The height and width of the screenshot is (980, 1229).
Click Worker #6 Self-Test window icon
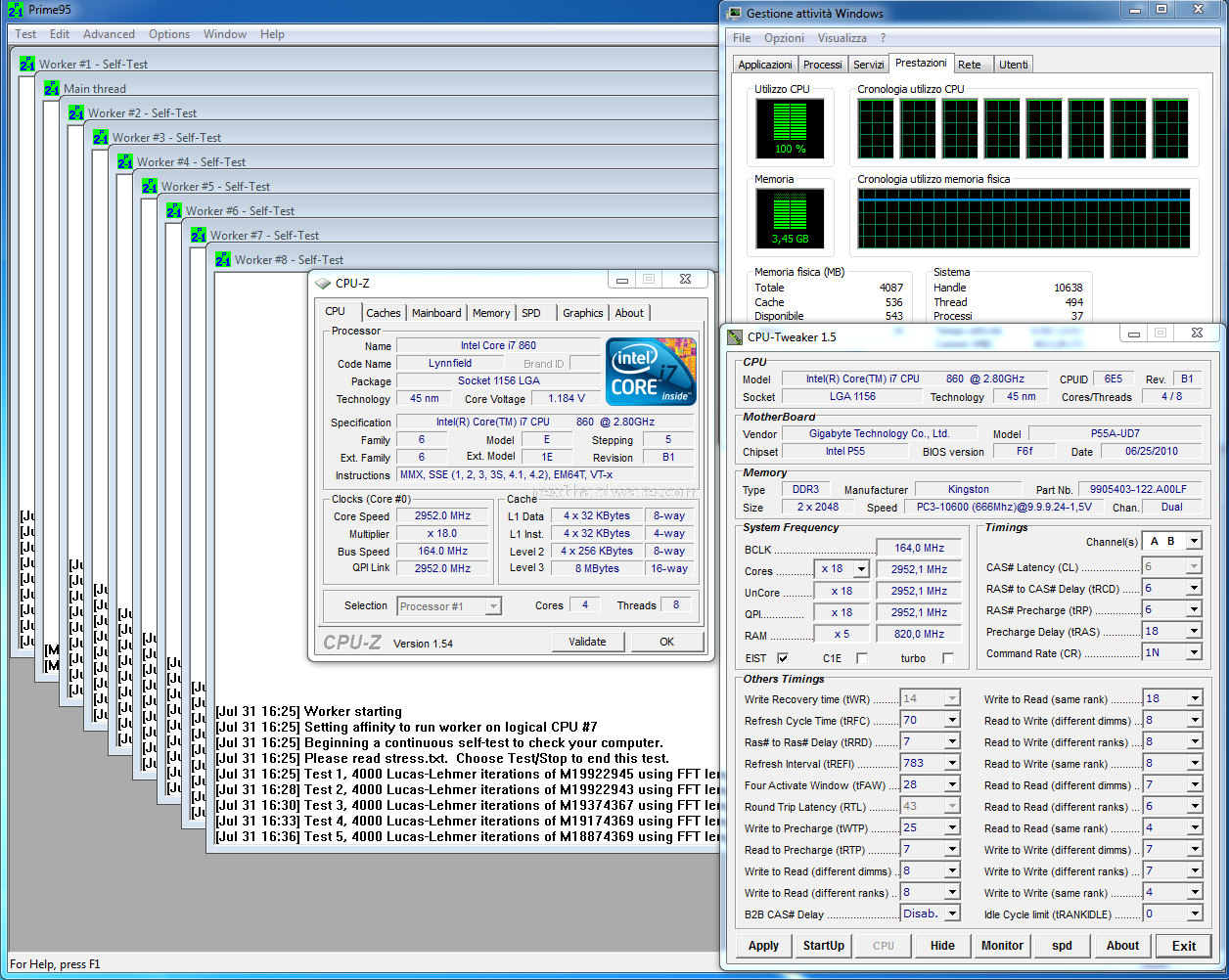click(174, 210)
